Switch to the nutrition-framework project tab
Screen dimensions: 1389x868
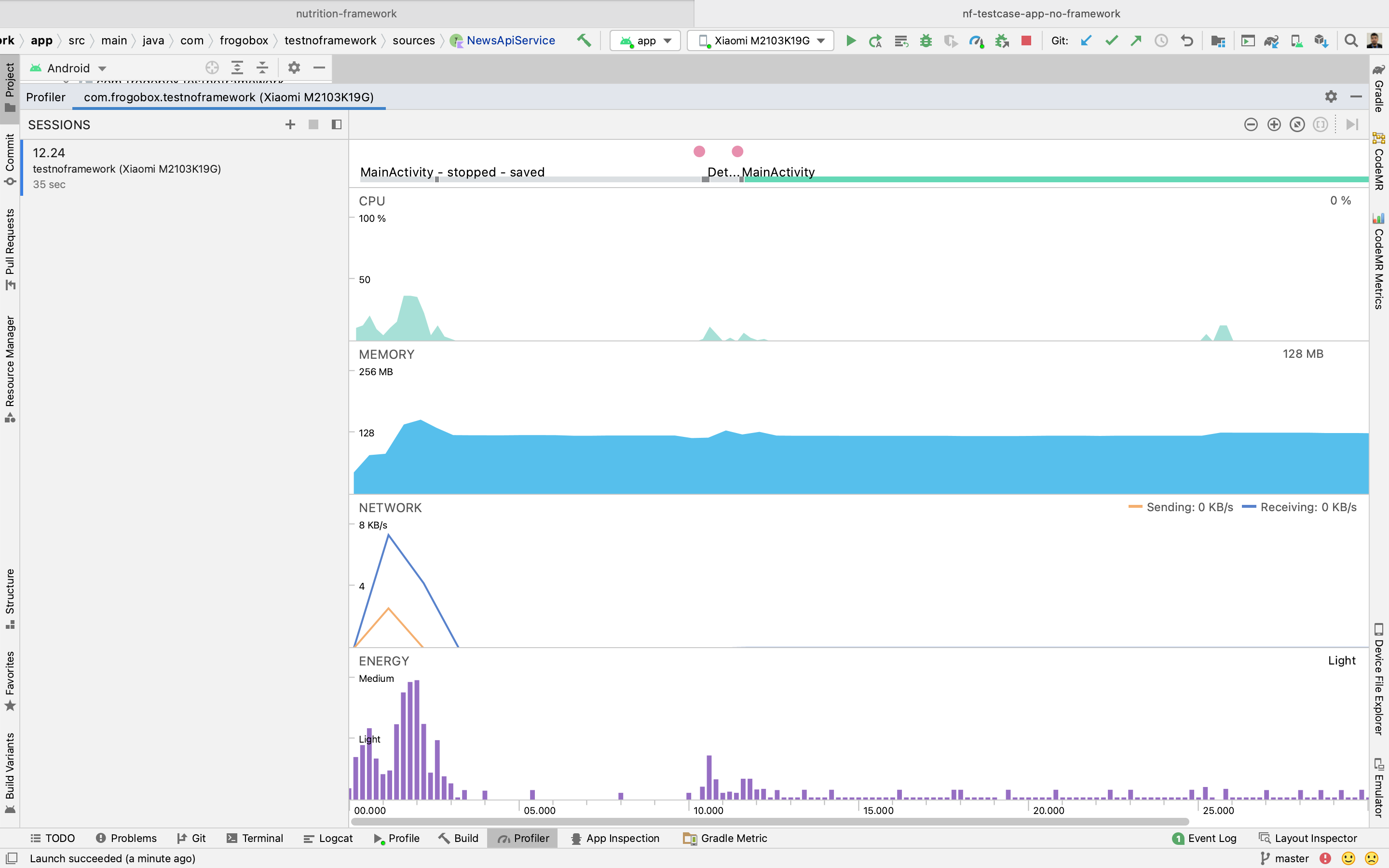346,13
